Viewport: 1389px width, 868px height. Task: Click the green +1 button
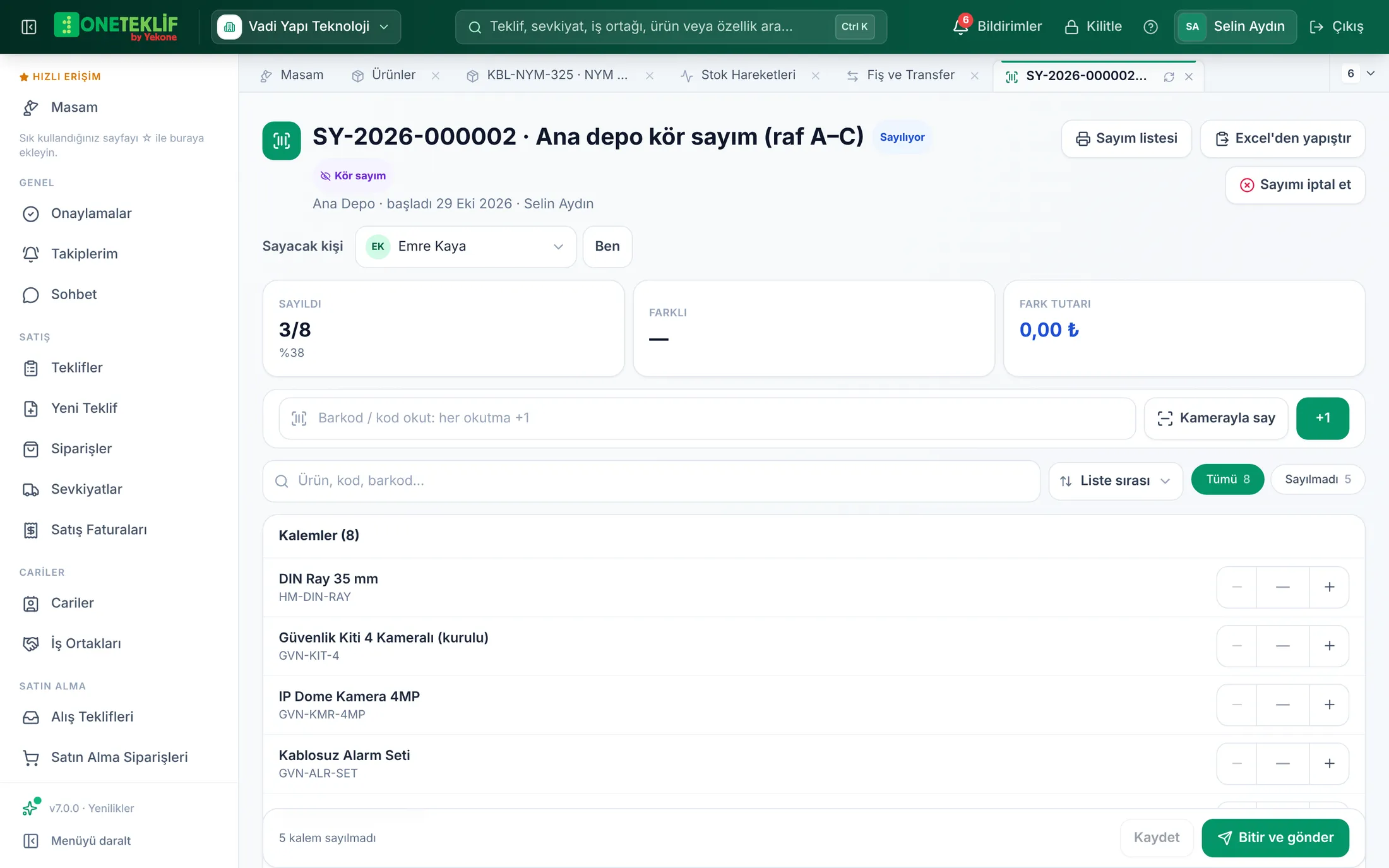click(1323, 419)
